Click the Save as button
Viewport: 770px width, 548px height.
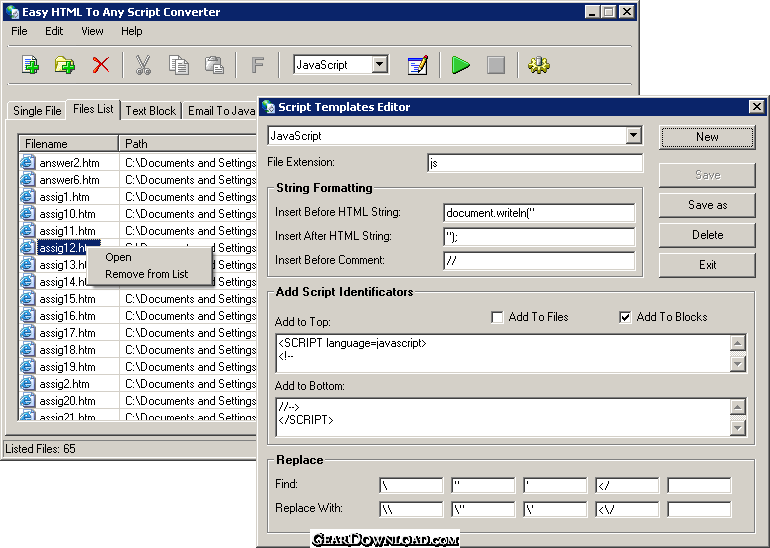click(x=707, y=205)
